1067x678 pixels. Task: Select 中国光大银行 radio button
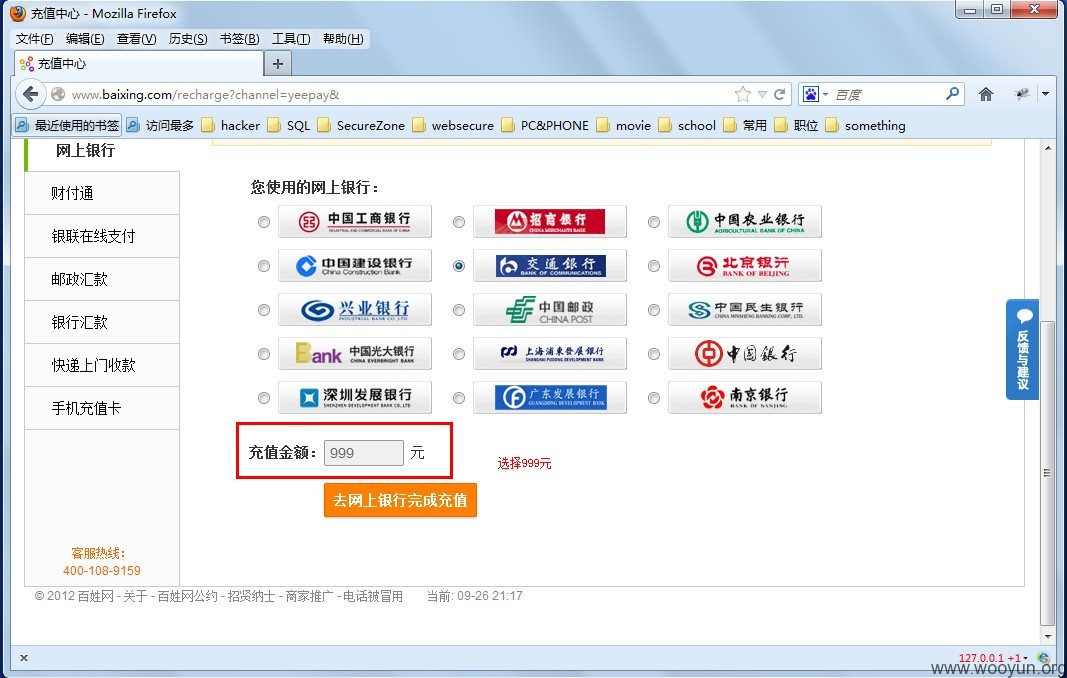[x=264, y=354]
